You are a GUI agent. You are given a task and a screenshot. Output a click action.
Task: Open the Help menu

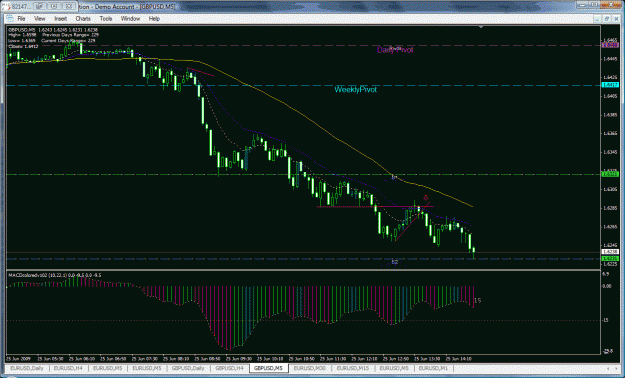[154, 19]
